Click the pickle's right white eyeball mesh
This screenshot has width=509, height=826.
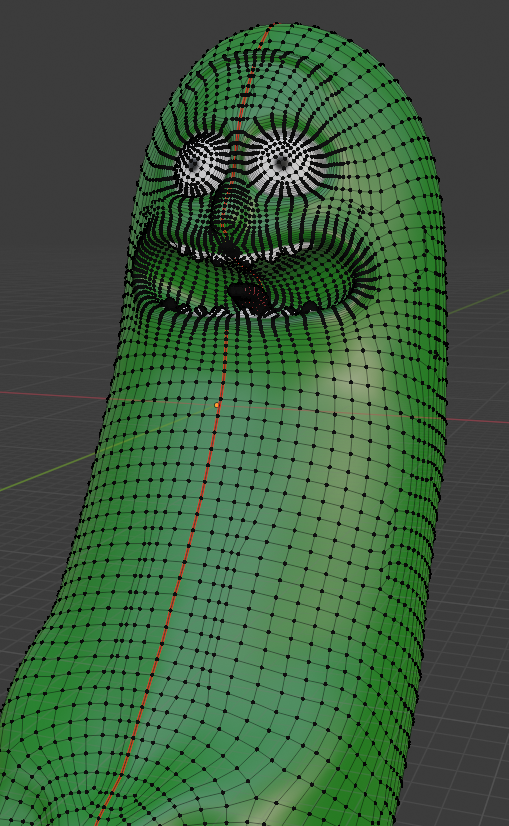pyautogui.click(x=283, y=163)
